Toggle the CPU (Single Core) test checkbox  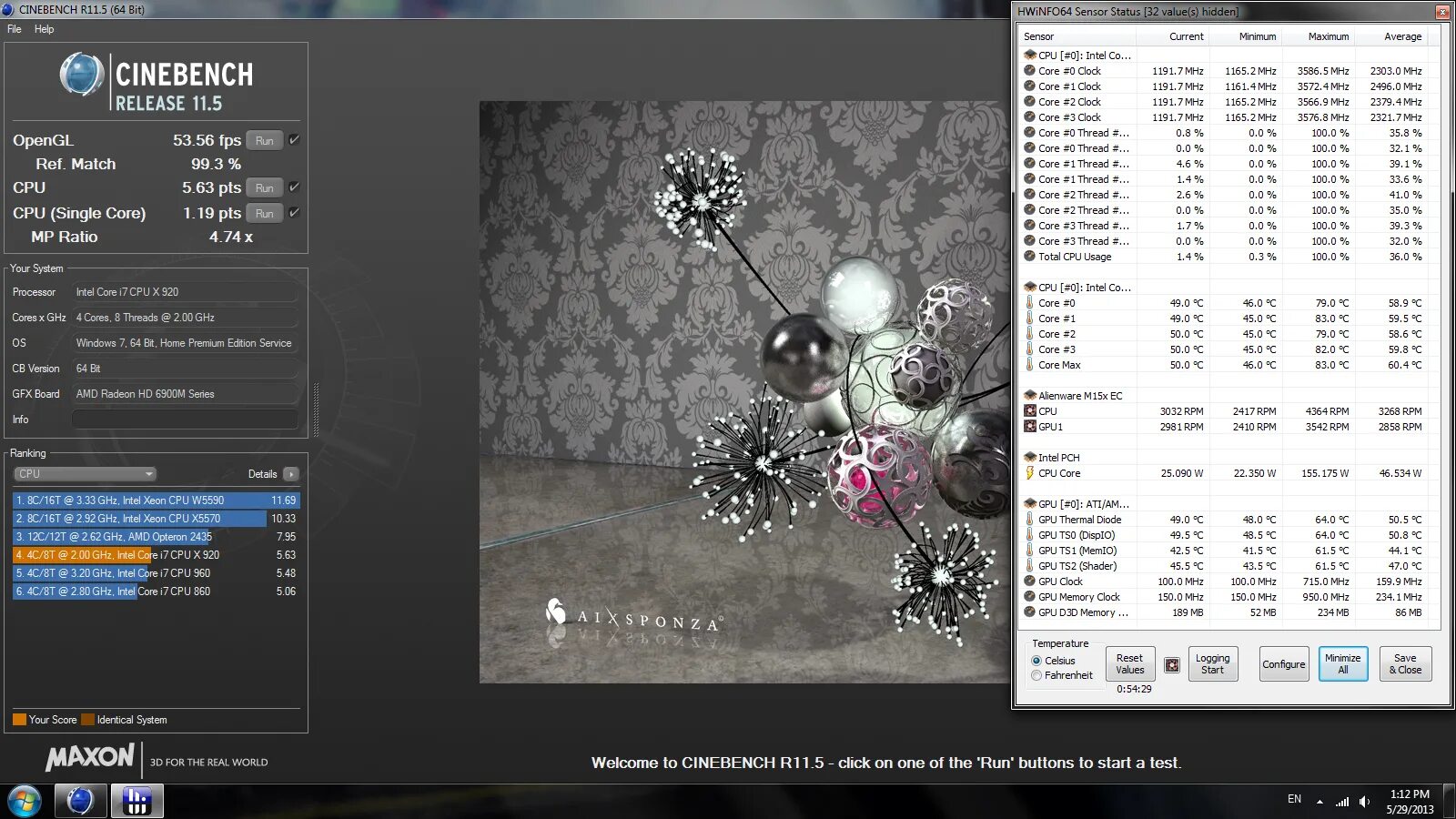coord(294,213)
